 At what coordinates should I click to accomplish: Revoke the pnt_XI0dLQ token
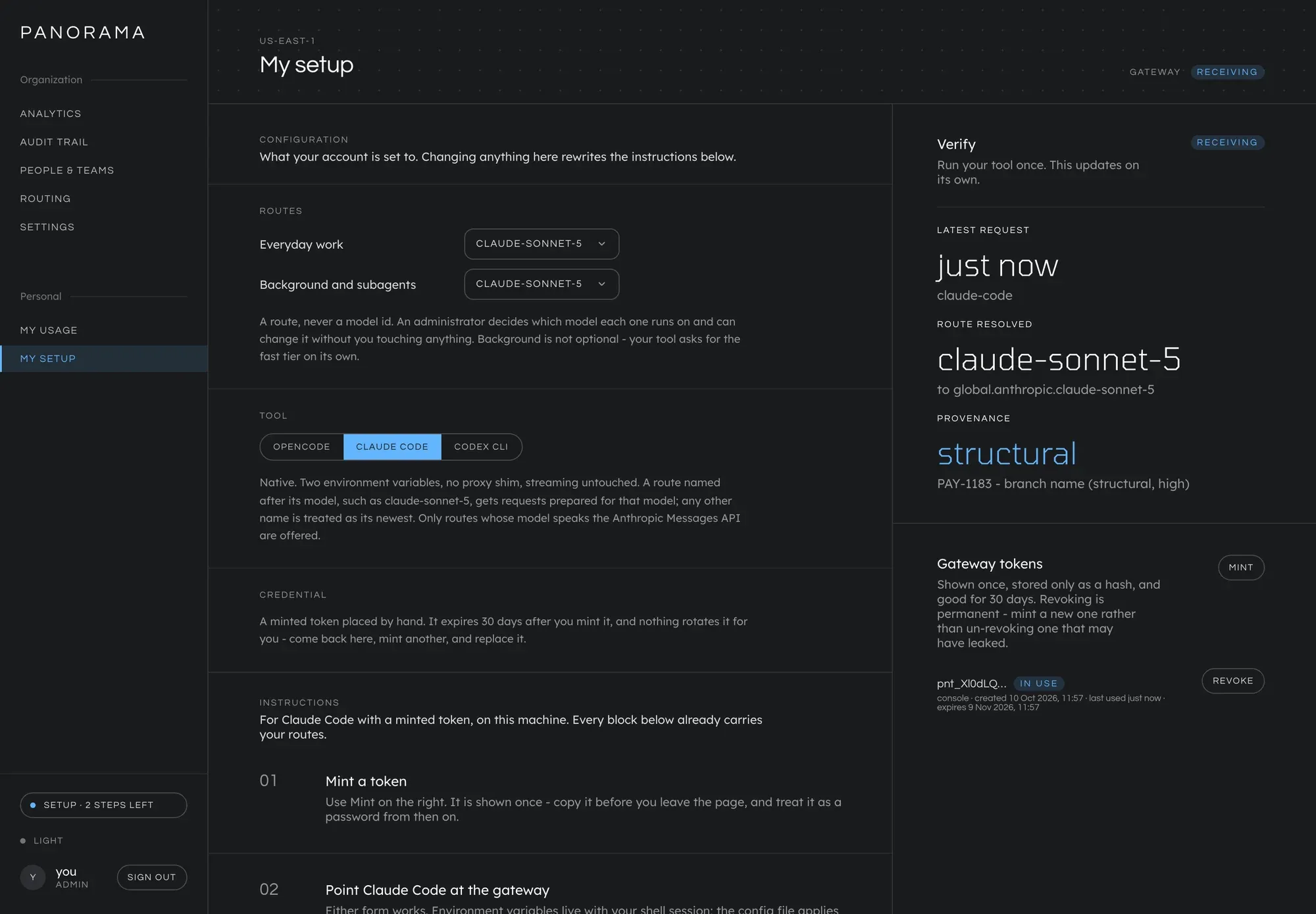tap(1233, 681)
